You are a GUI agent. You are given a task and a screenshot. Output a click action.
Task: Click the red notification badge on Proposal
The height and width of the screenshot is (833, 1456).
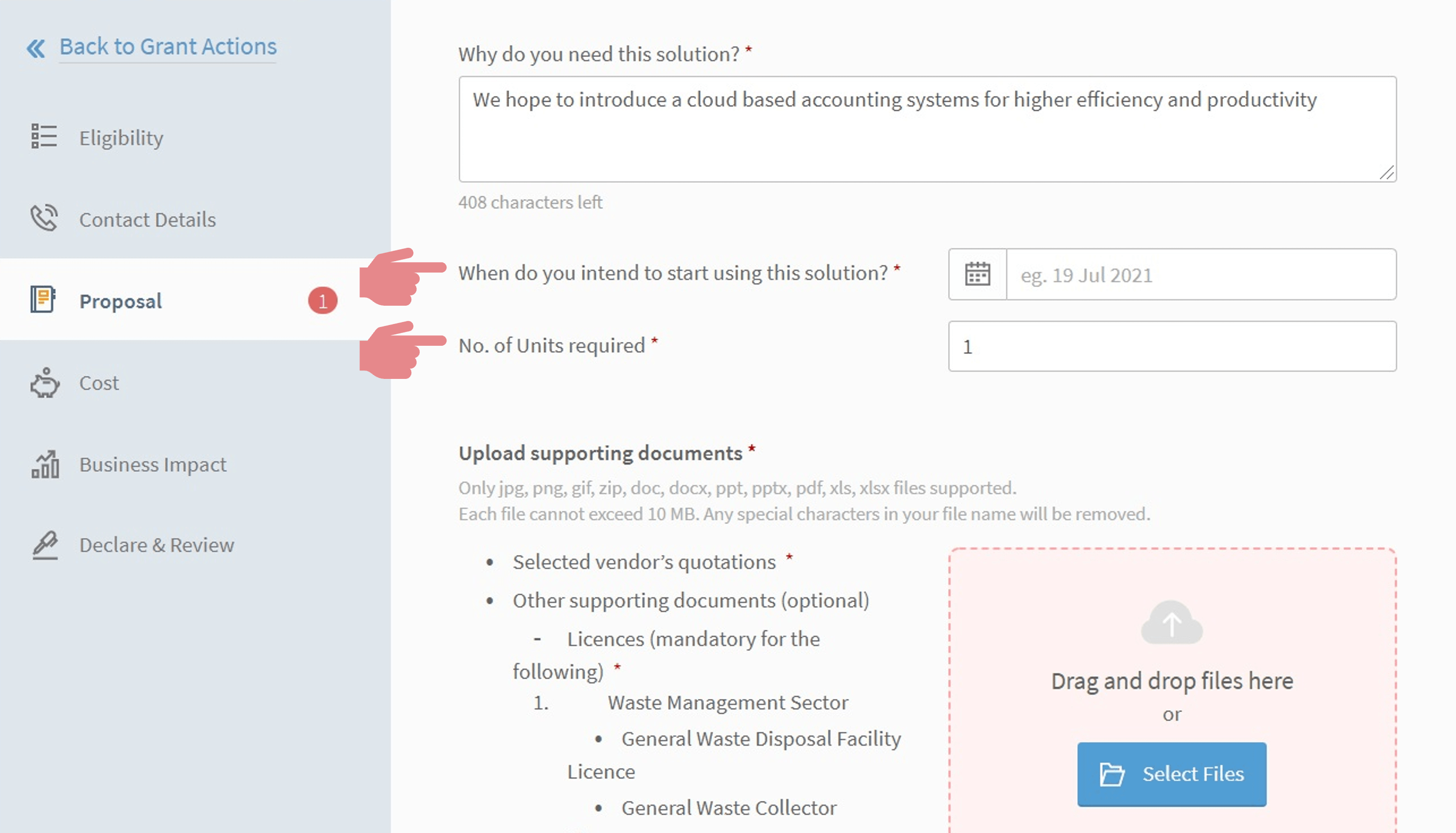322,301
